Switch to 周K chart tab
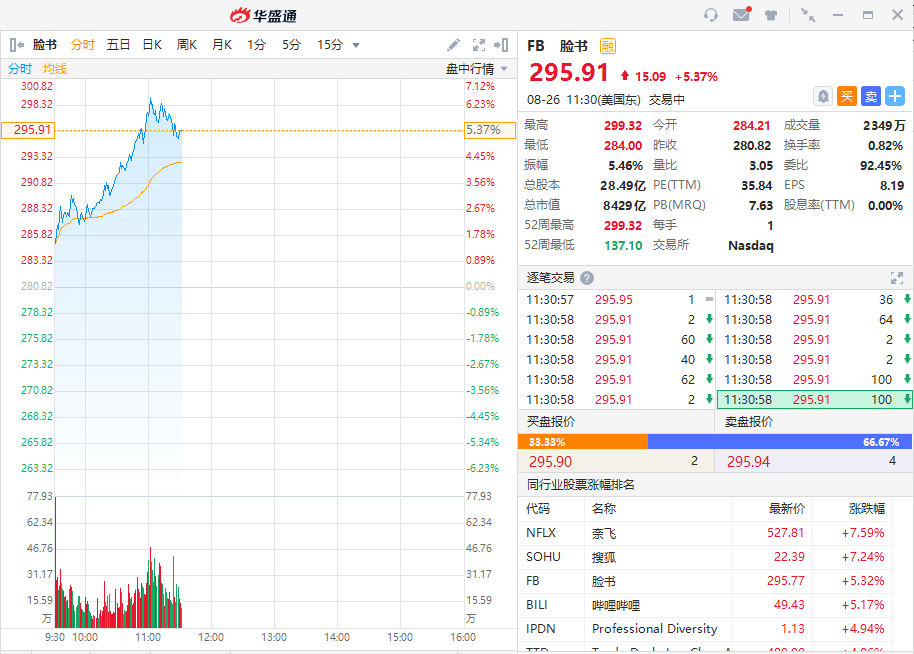 click(187, 45)
